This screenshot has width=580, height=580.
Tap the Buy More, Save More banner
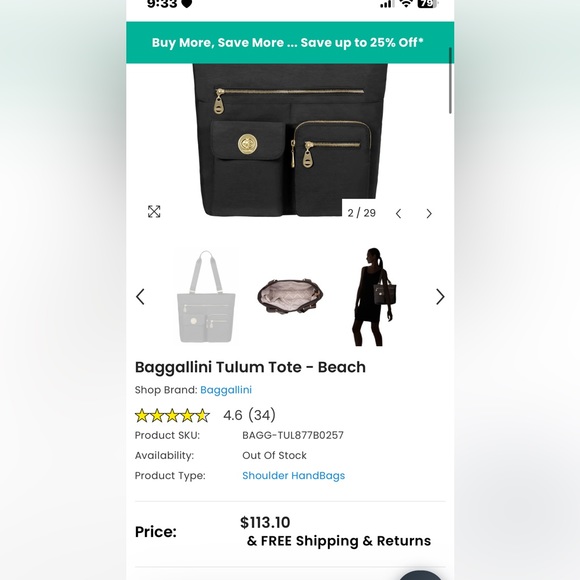point(290,43)
